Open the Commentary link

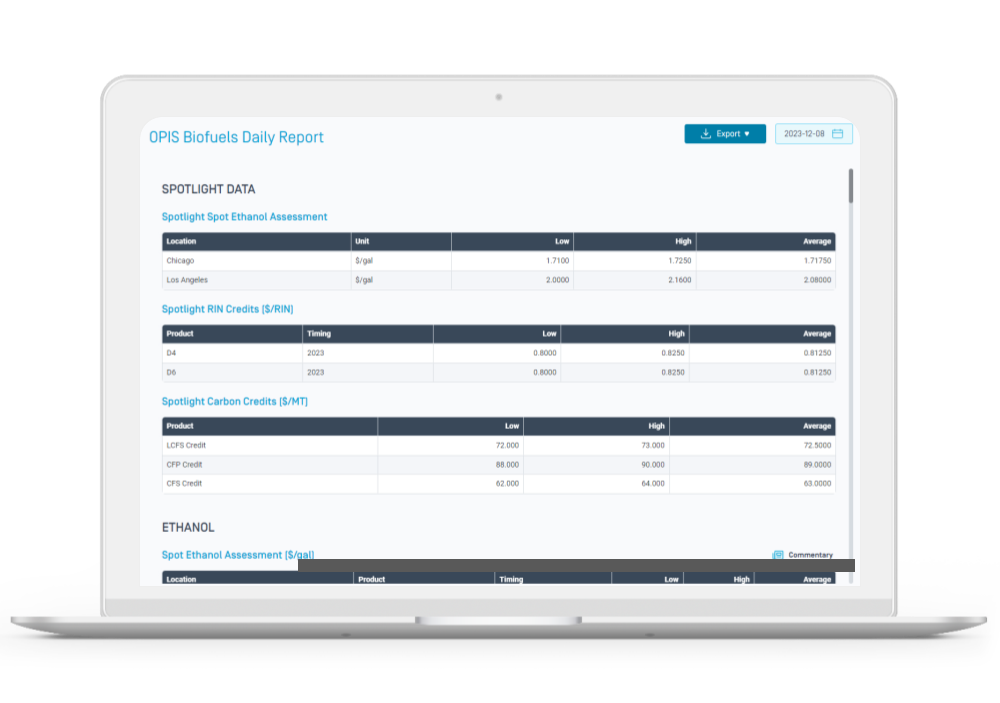point(810,555)
